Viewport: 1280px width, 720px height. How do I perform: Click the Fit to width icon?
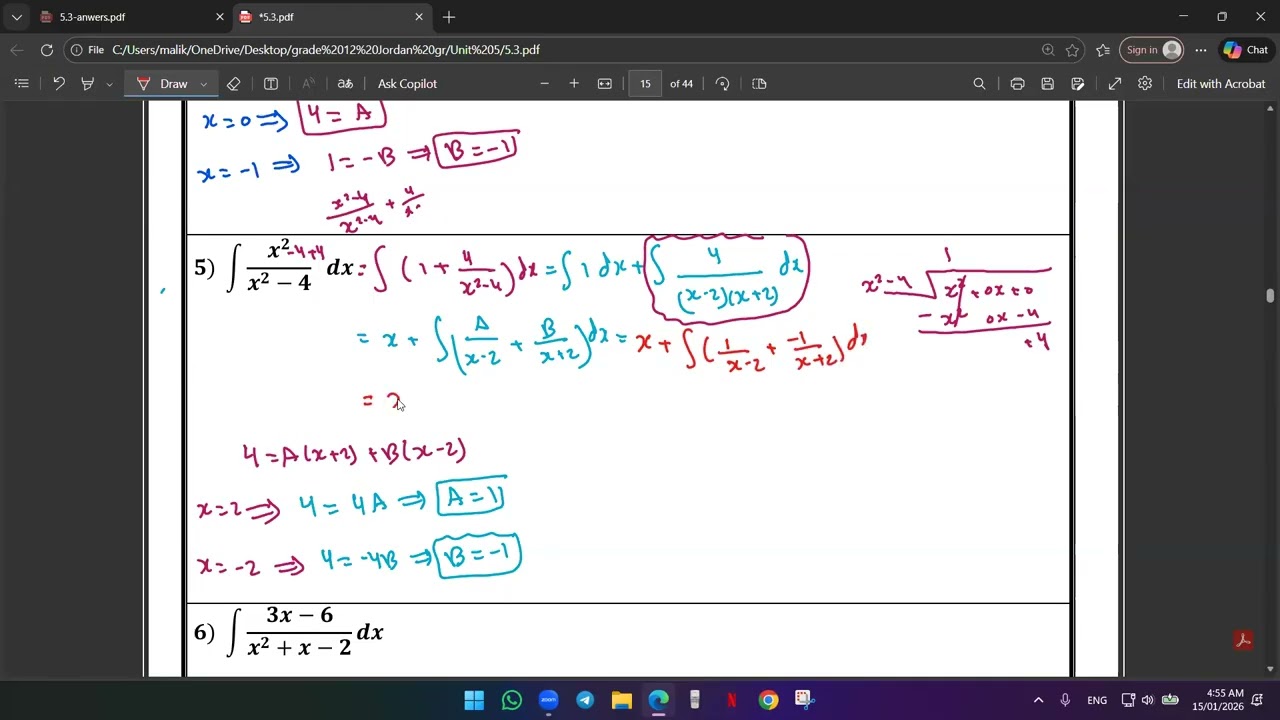[605, 84]
